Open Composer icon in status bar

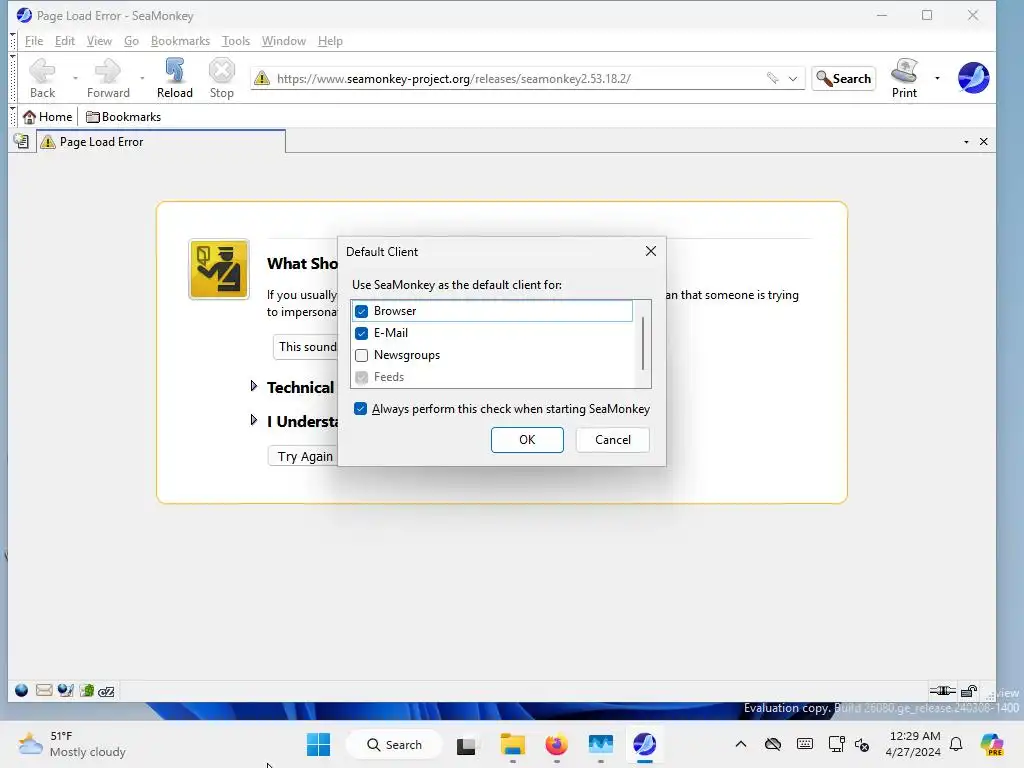pyautogui.click(x=65, y=690)
